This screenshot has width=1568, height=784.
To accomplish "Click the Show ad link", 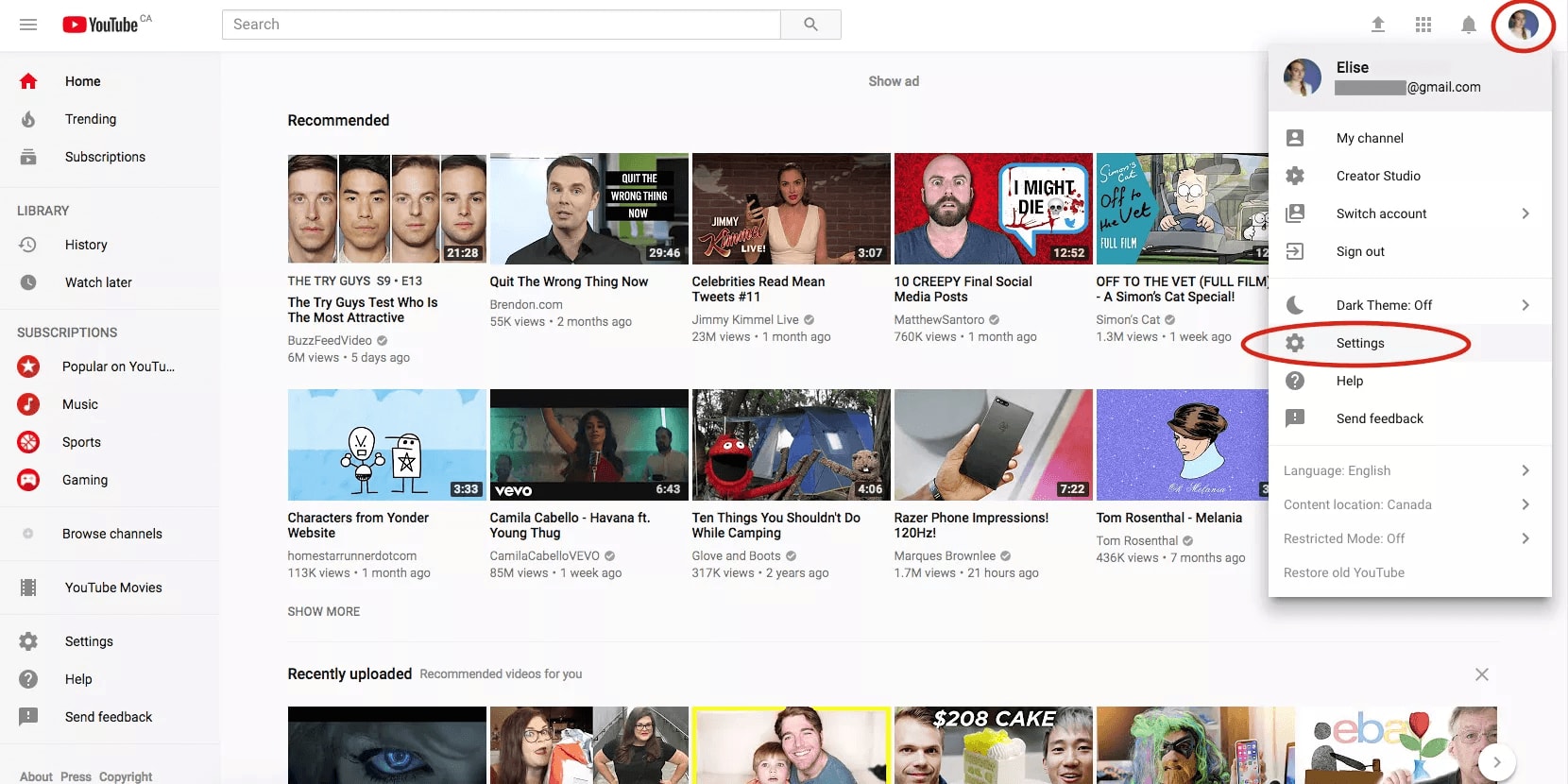I will (x=894, y=81).
